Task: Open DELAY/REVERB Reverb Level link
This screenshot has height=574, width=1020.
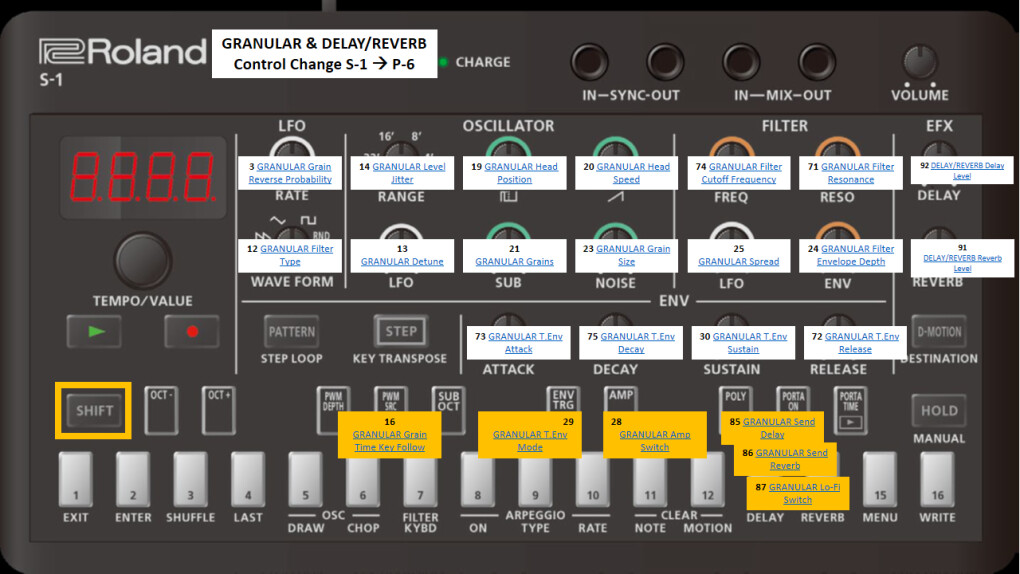Action: [x=962, y=263]
